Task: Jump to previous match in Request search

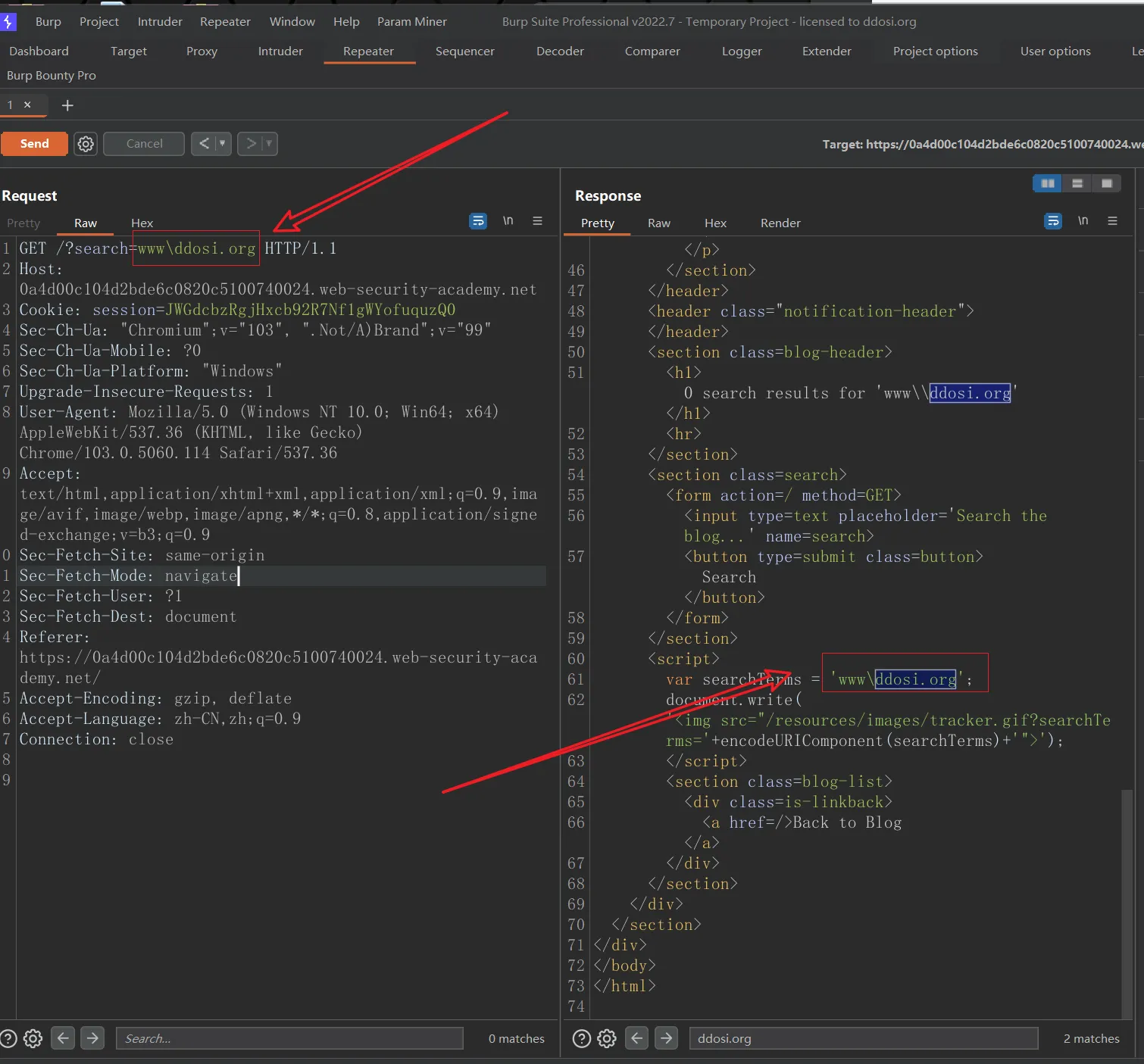Action: pyautogui.click(x=64, y=1038)
